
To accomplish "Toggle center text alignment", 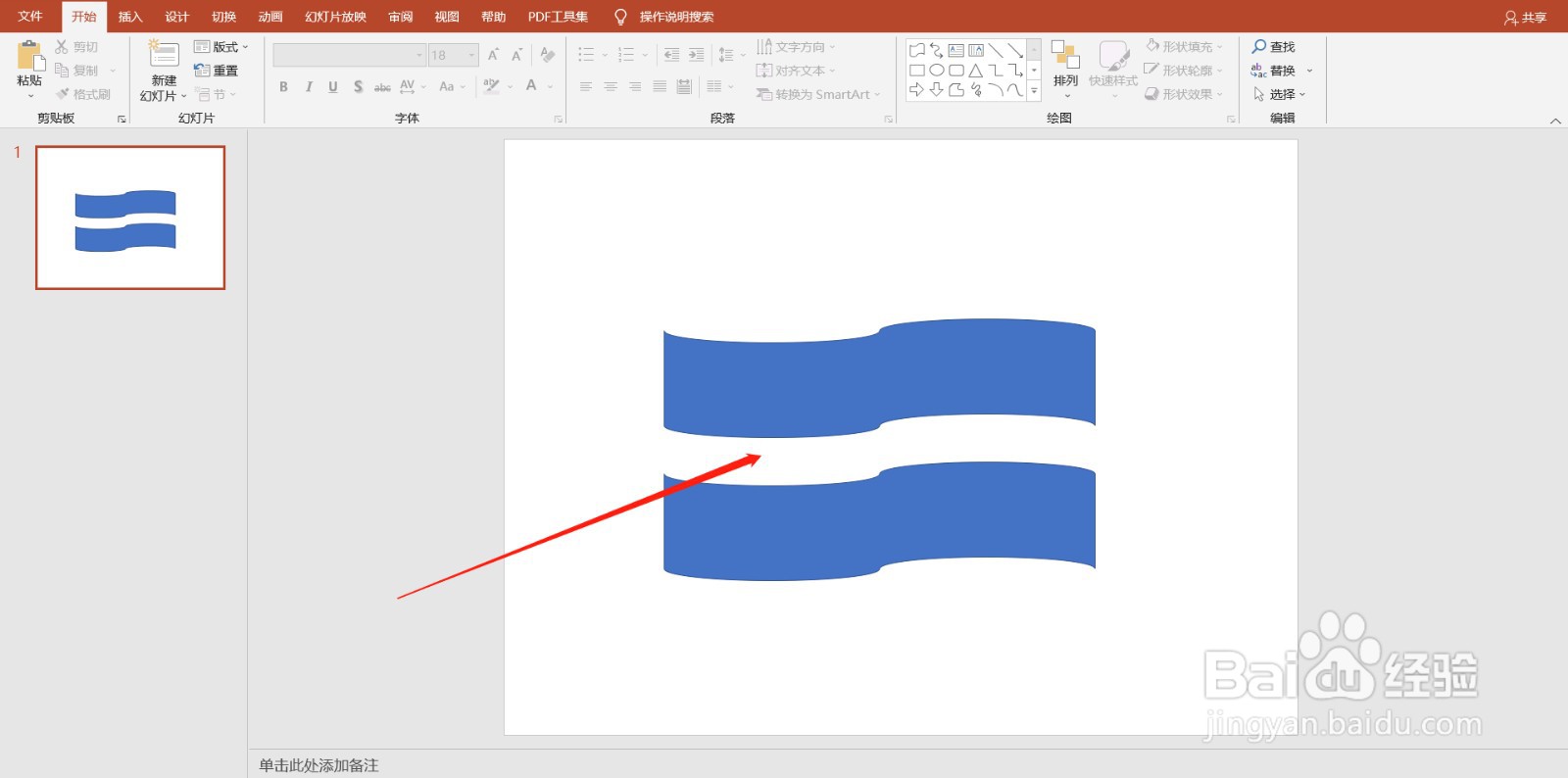I will tap(611, 86).
